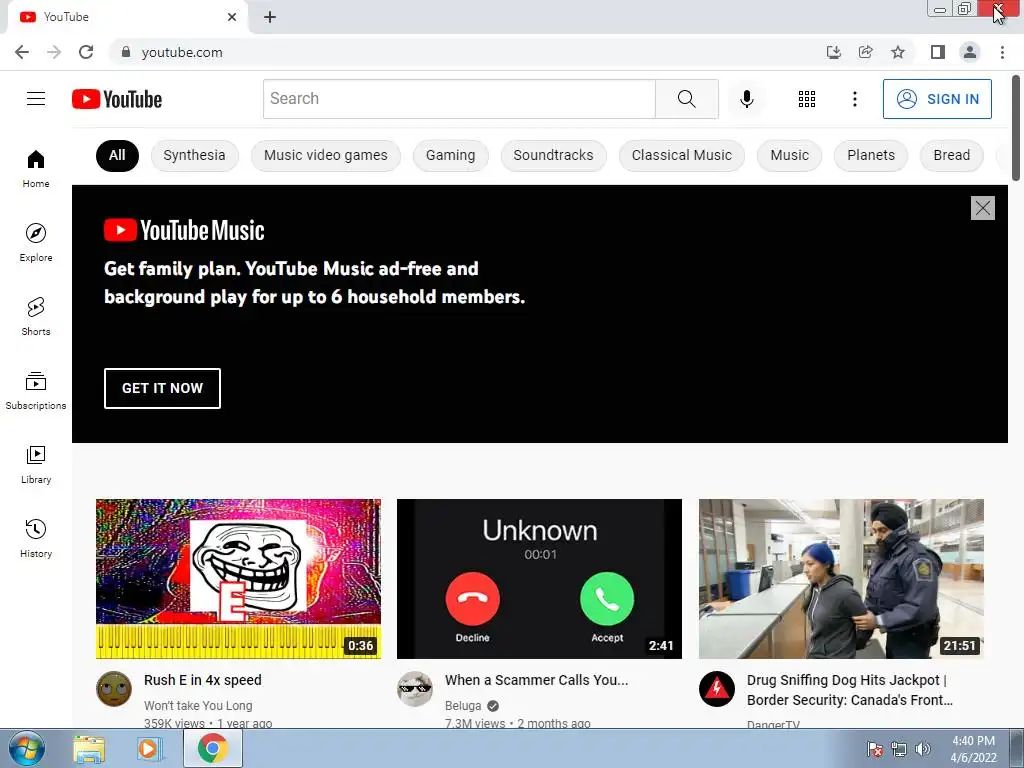
Task: Click the YouTube logo
Action: pos(117,99)
